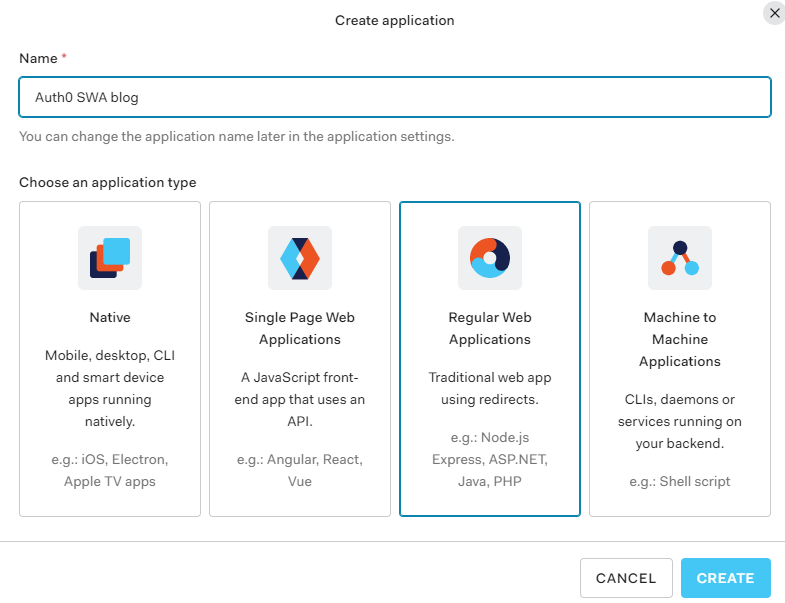The image size is (785, 603).
Task: Pick the Regular Web Applications title
Action: coord(490,329)
